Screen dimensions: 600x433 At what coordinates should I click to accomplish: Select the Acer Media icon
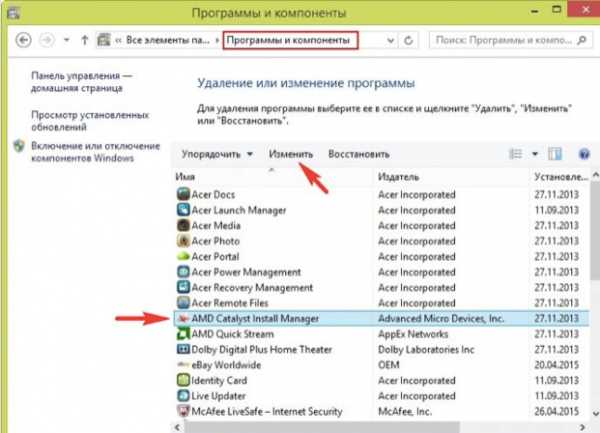183,225
